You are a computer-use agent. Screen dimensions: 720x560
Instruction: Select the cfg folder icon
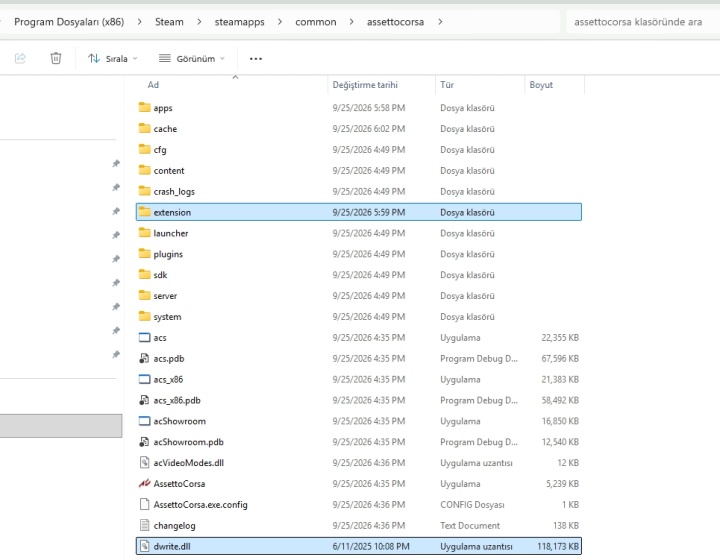coord(145,149)
